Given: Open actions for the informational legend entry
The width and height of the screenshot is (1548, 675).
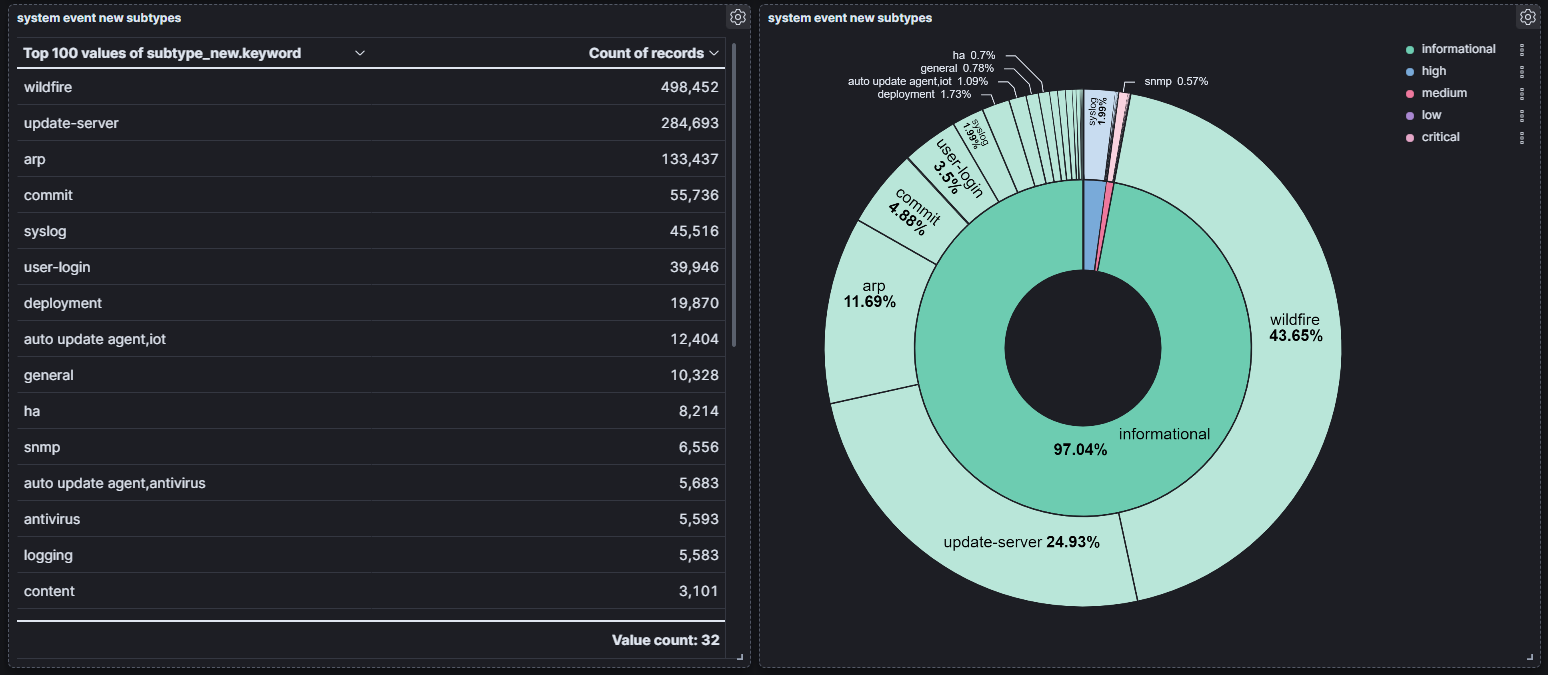Looking at the screenshot, I should pos(1522,48).
